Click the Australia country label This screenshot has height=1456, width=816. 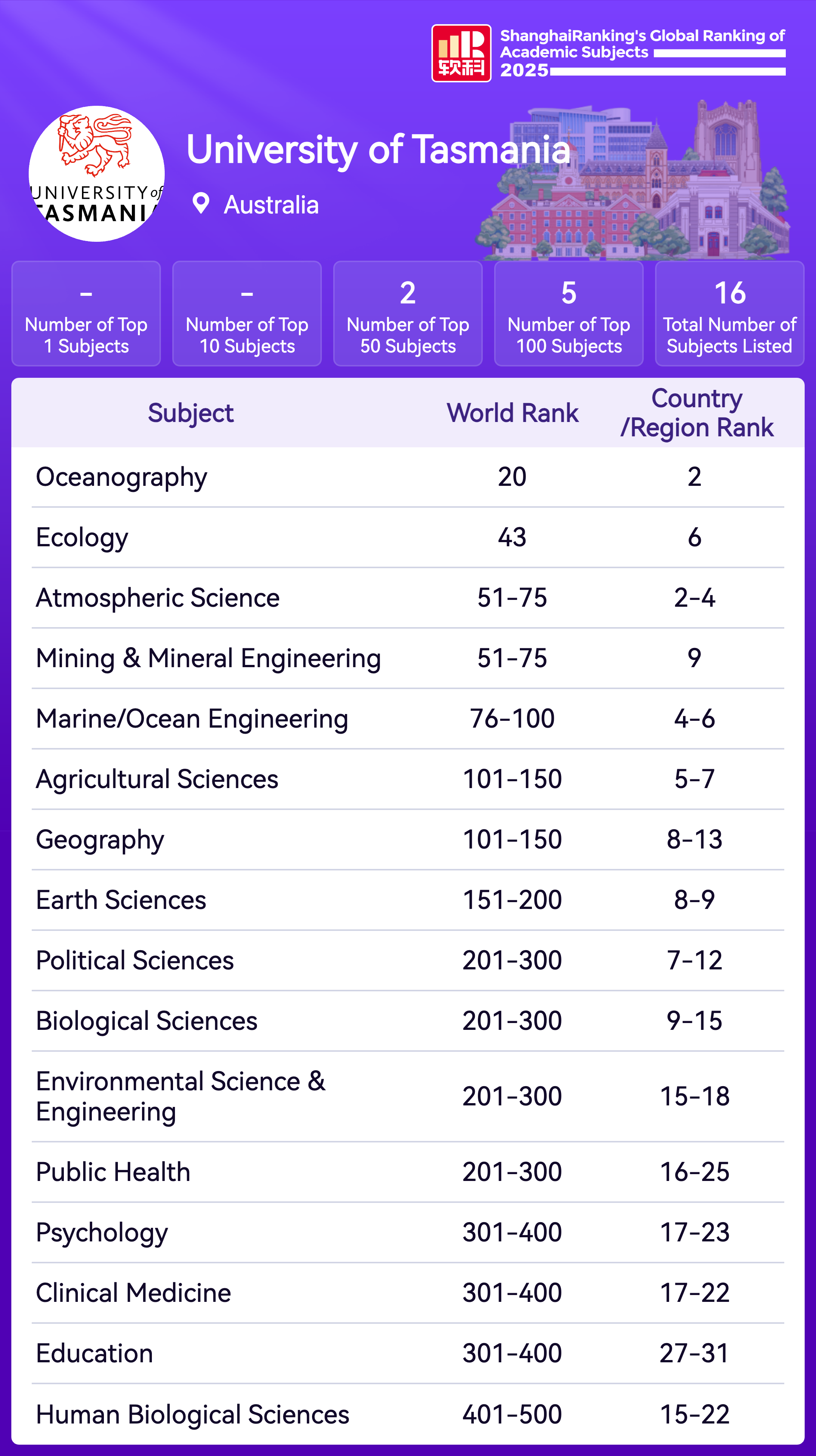[x=271, y=205]
